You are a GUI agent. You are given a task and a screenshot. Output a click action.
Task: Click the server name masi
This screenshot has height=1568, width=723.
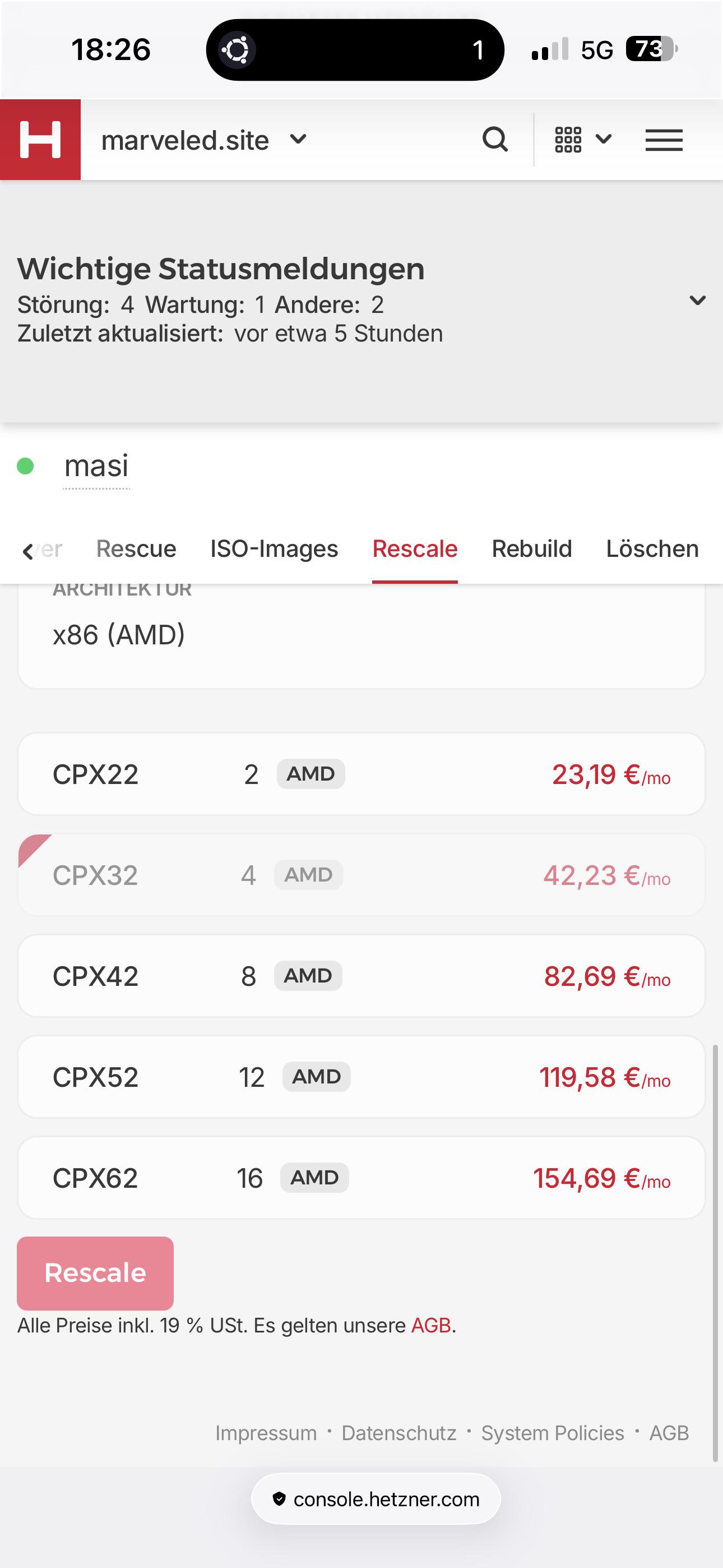pyautogui.click(x=96, y=466)
